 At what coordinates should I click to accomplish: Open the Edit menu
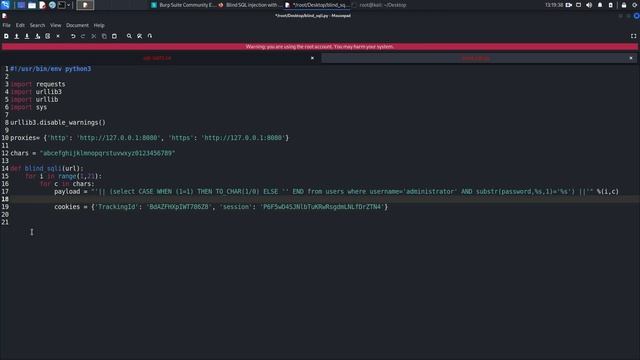20,25
